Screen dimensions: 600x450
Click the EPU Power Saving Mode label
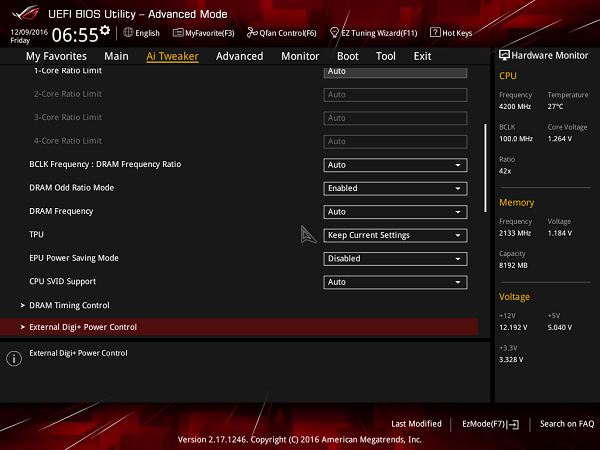(x=74, y=258)
